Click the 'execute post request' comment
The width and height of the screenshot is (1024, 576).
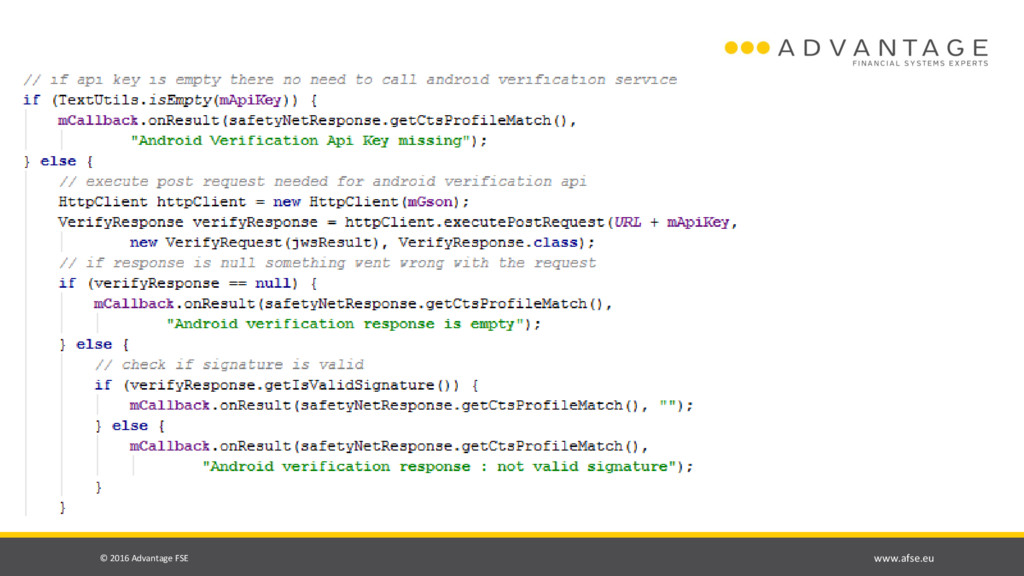coord(323,182)
